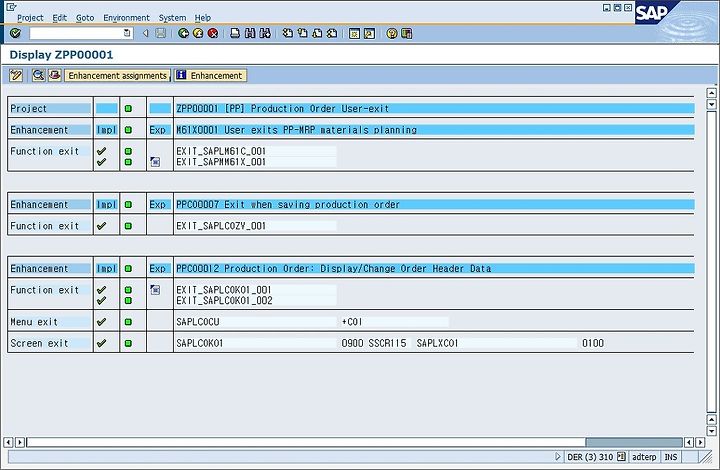The width and height of the screenshot is (720, 470).
Task: Create a new session icon
Action: coord(354,34)
